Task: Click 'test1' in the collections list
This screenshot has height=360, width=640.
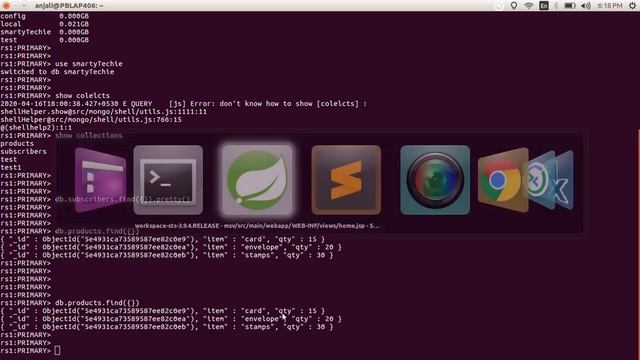Action: (11, 167)
